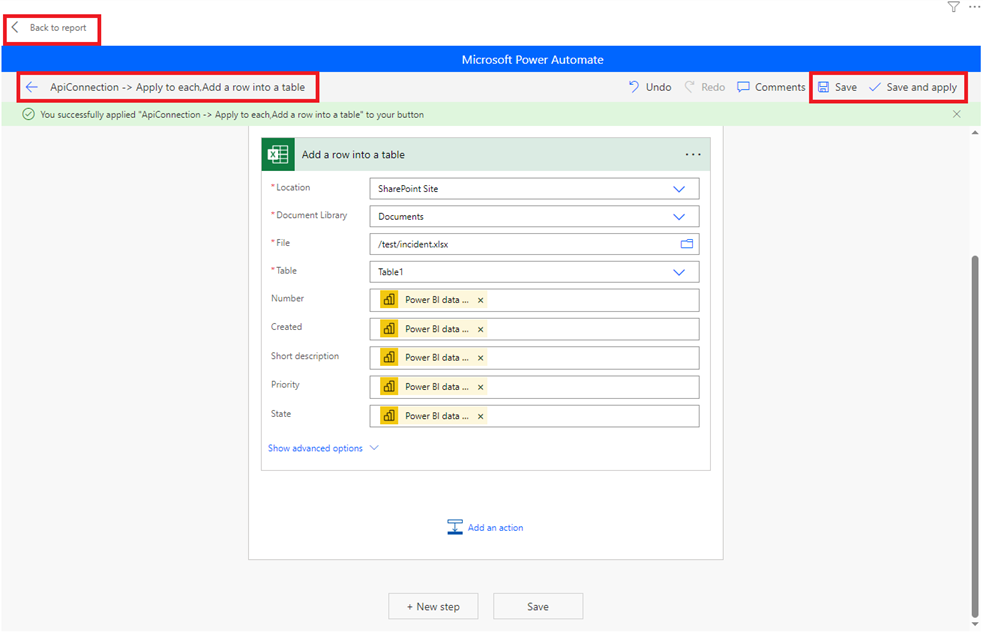Click inside the Short description input field

(x=590, y=358)
